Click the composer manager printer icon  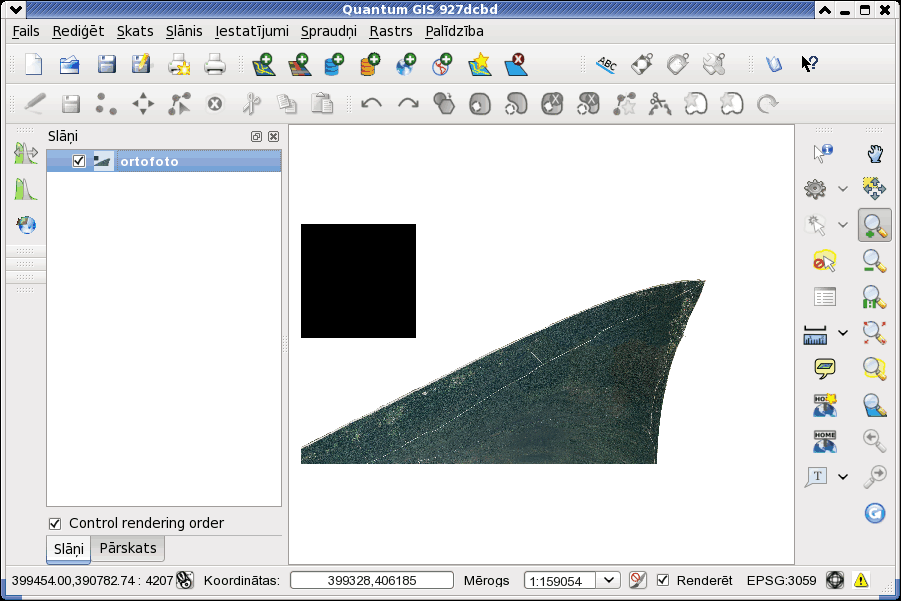[215, 64]
